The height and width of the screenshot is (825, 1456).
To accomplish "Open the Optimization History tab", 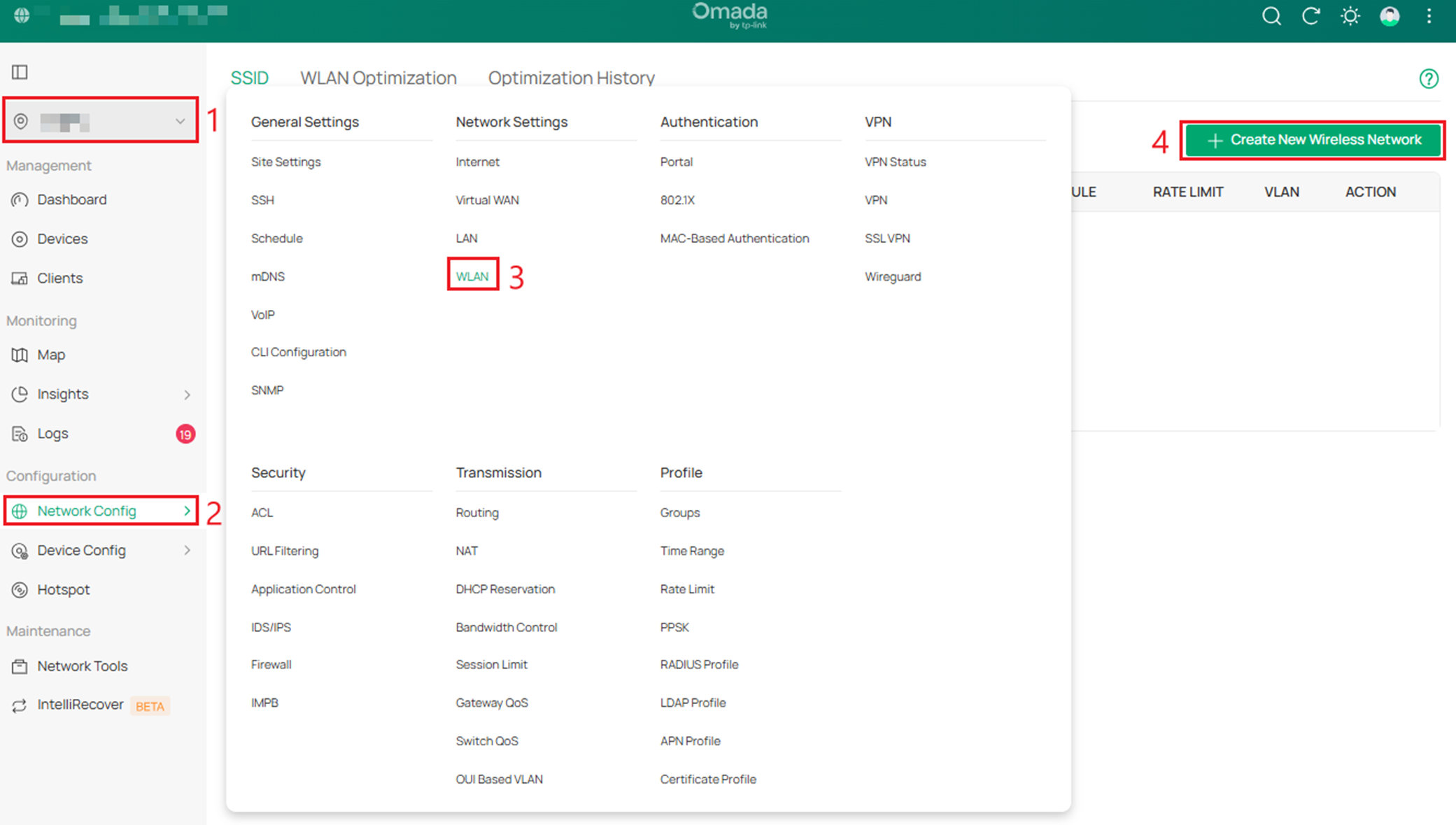I will pyautogui.click(x=571, y=78).
